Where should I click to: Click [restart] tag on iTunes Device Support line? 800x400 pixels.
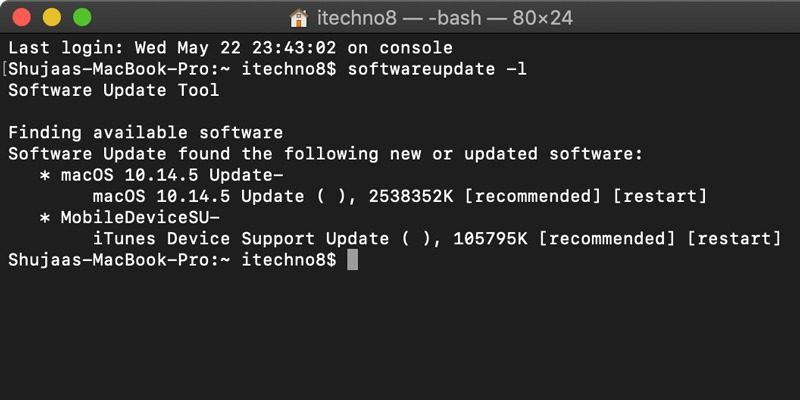(734, 239)
